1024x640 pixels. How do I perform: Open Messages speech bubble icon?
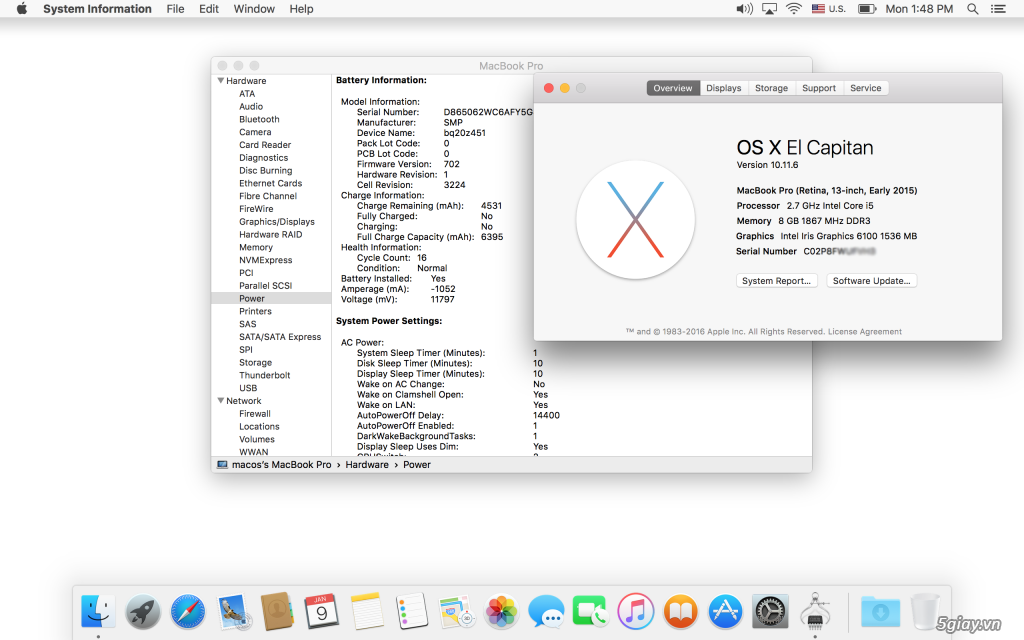coord(546,612)
